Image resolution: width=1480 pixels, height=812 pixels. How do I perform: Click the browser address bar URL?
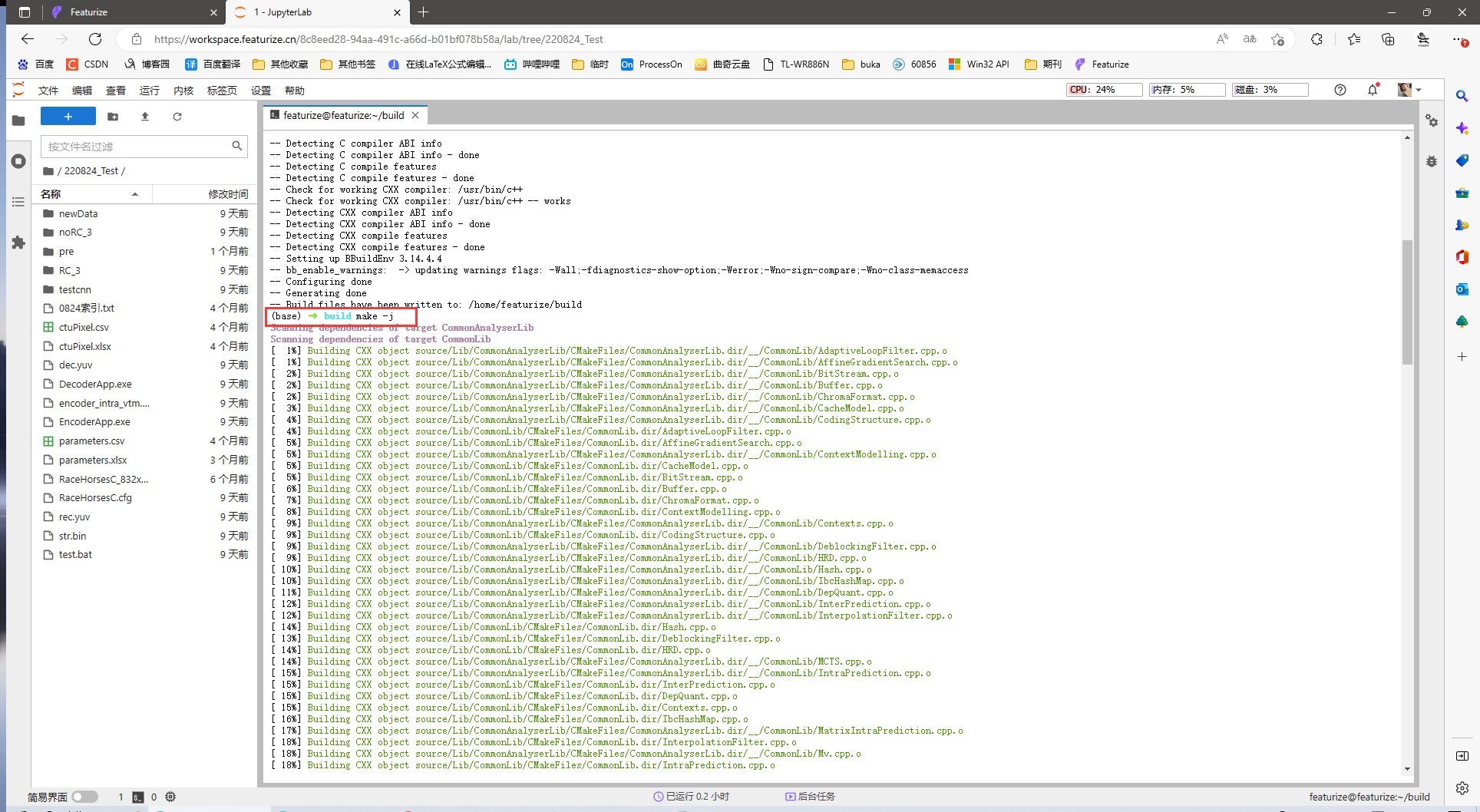[378, 39]
